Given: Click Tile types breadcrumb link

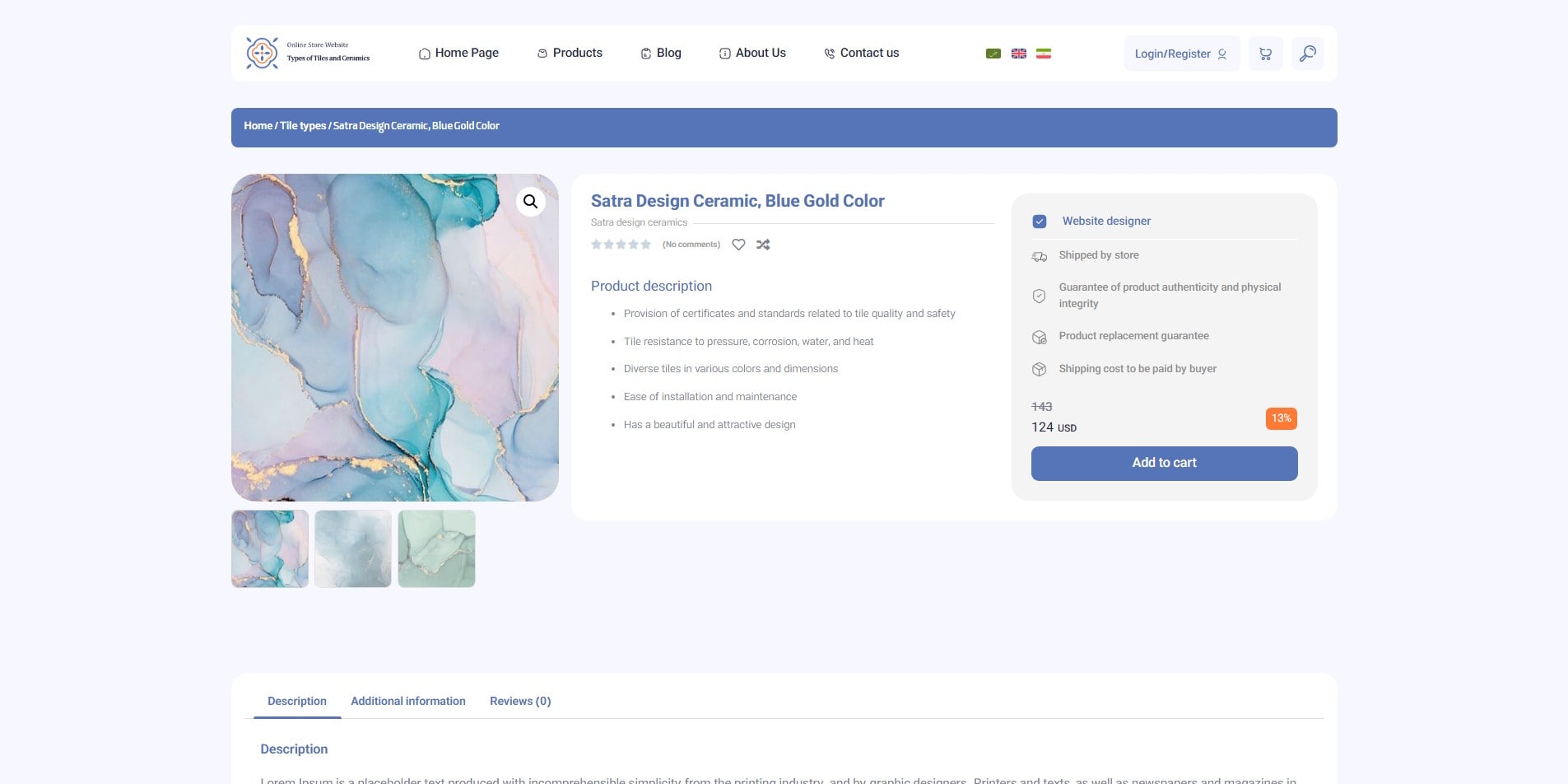Looking at the screenshot, I should coord(303,126).
